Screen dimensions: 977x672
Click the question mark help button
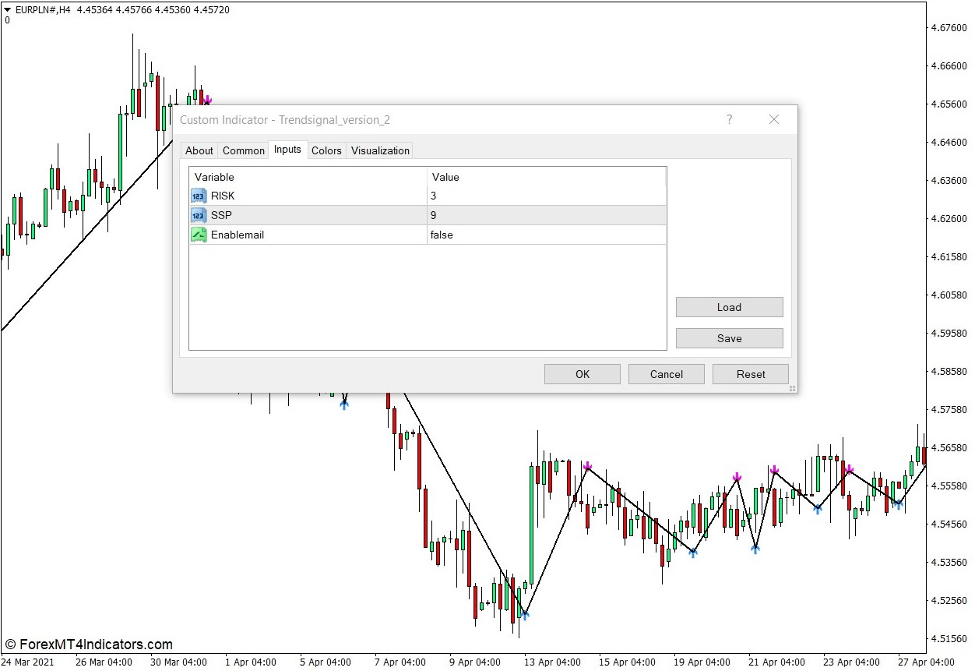coord(729,120)
